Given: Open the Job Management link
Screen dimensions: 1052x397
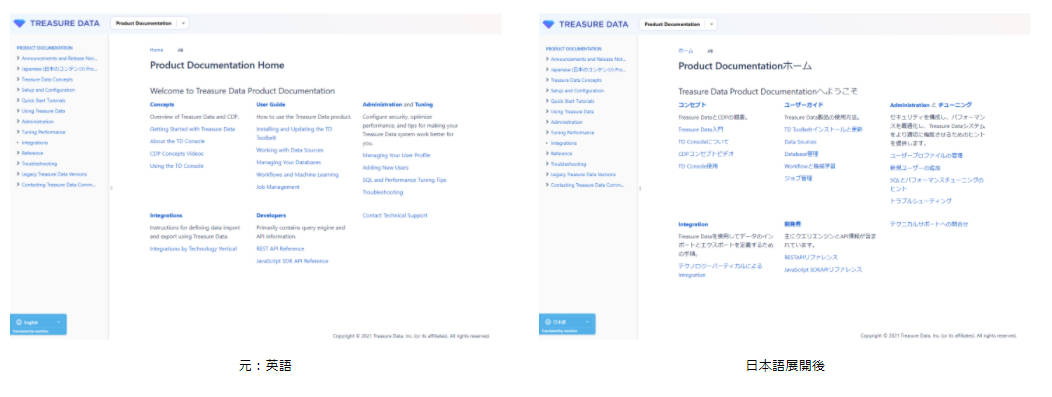Looking at the screenshot, I should 278,187.
